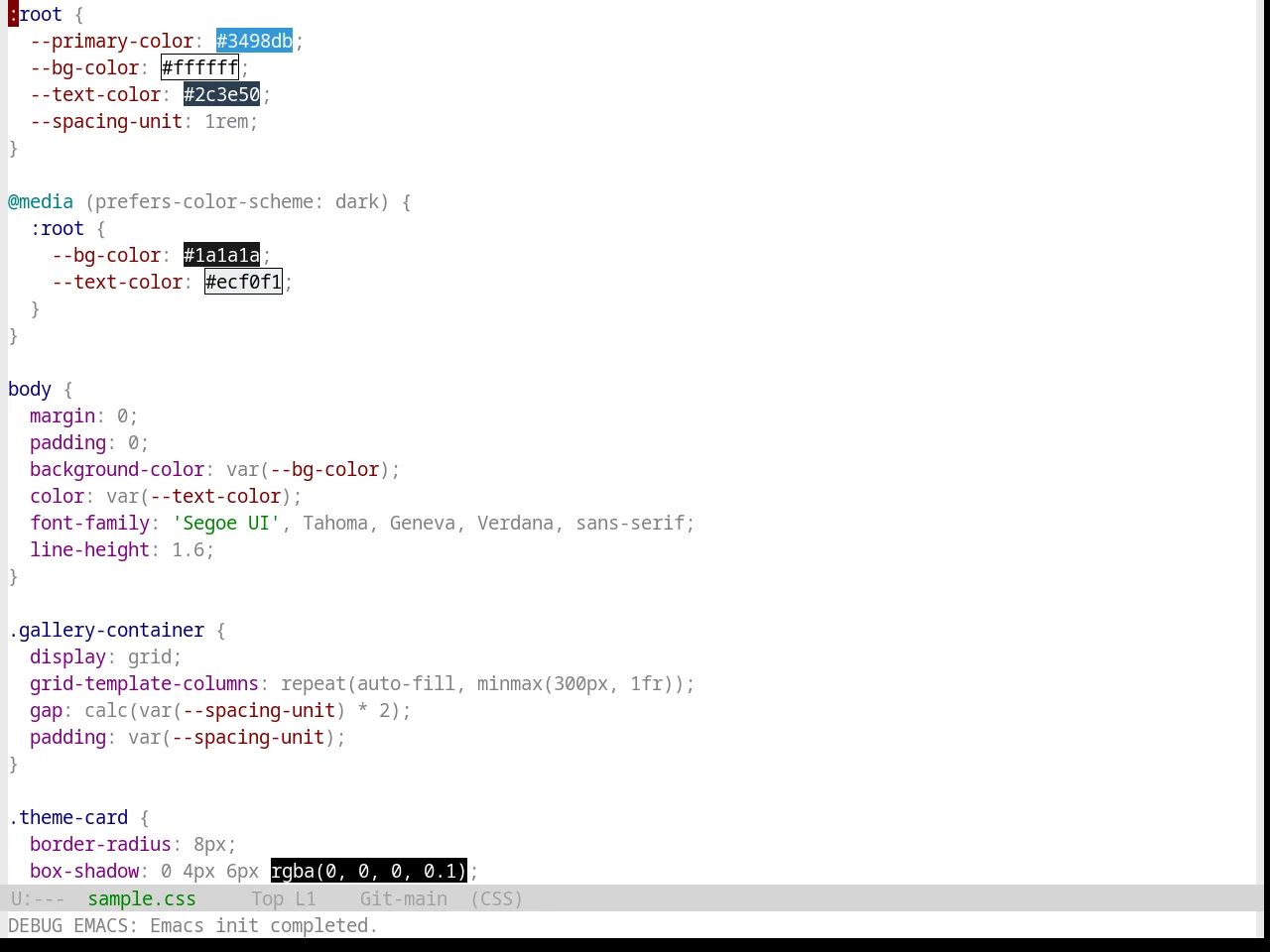This screenshot has width=1270, height=952.
Task: Click the #2c3e50 text-color value
Action: tap(221, 94)
